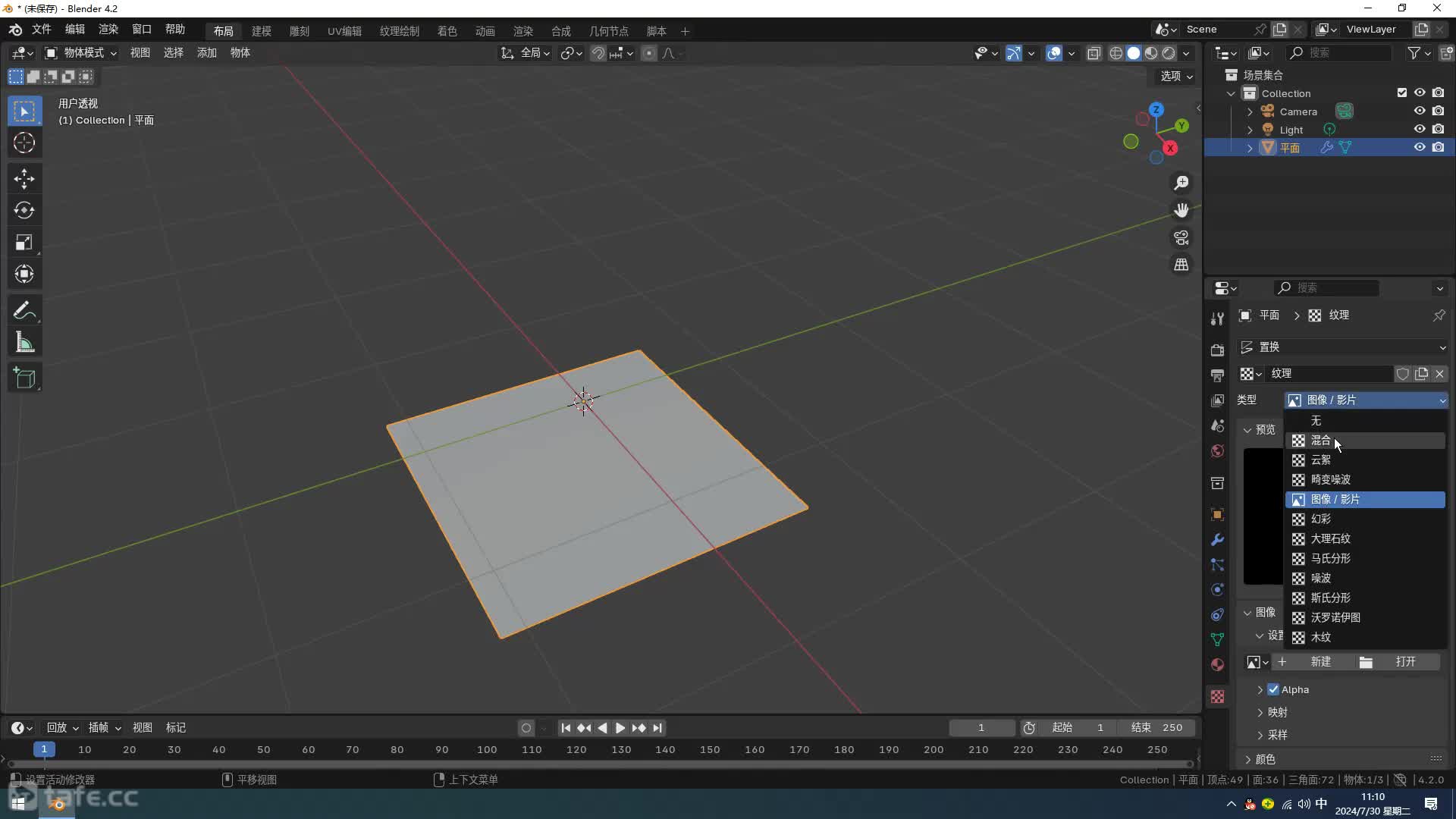The image size is (1456, 819).
Task: Select the Measure ruler tool
Action: (x=24, y=343)
